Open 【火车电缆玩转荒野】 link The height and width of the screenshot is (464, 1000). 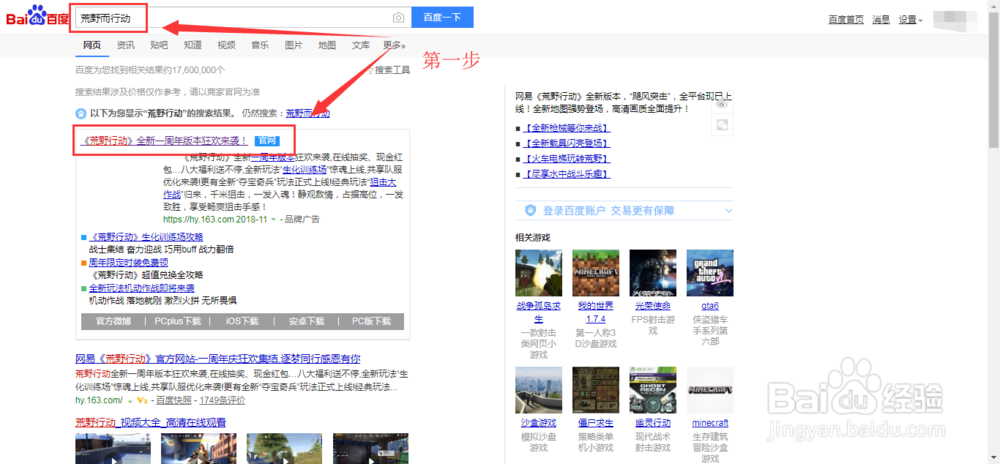(x=566, y=158)
